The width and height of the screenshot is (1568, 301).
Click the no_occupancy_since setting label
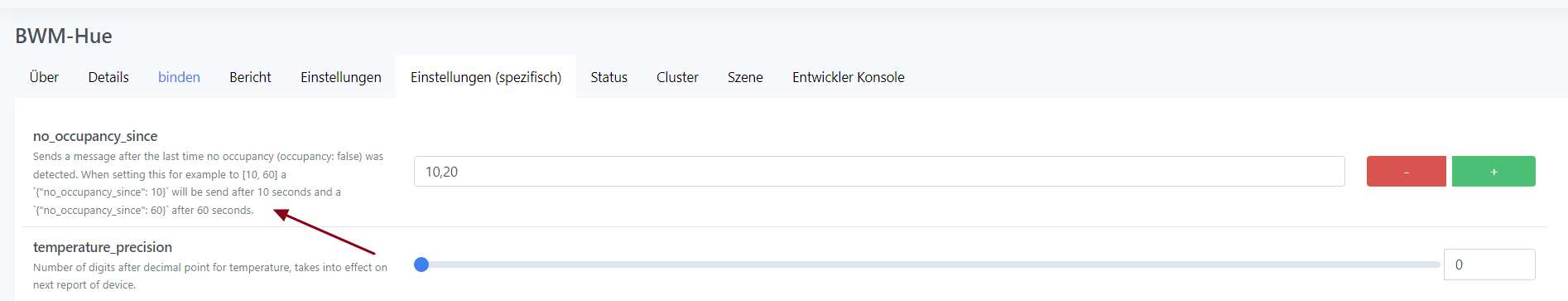click(x=95, y=136)
